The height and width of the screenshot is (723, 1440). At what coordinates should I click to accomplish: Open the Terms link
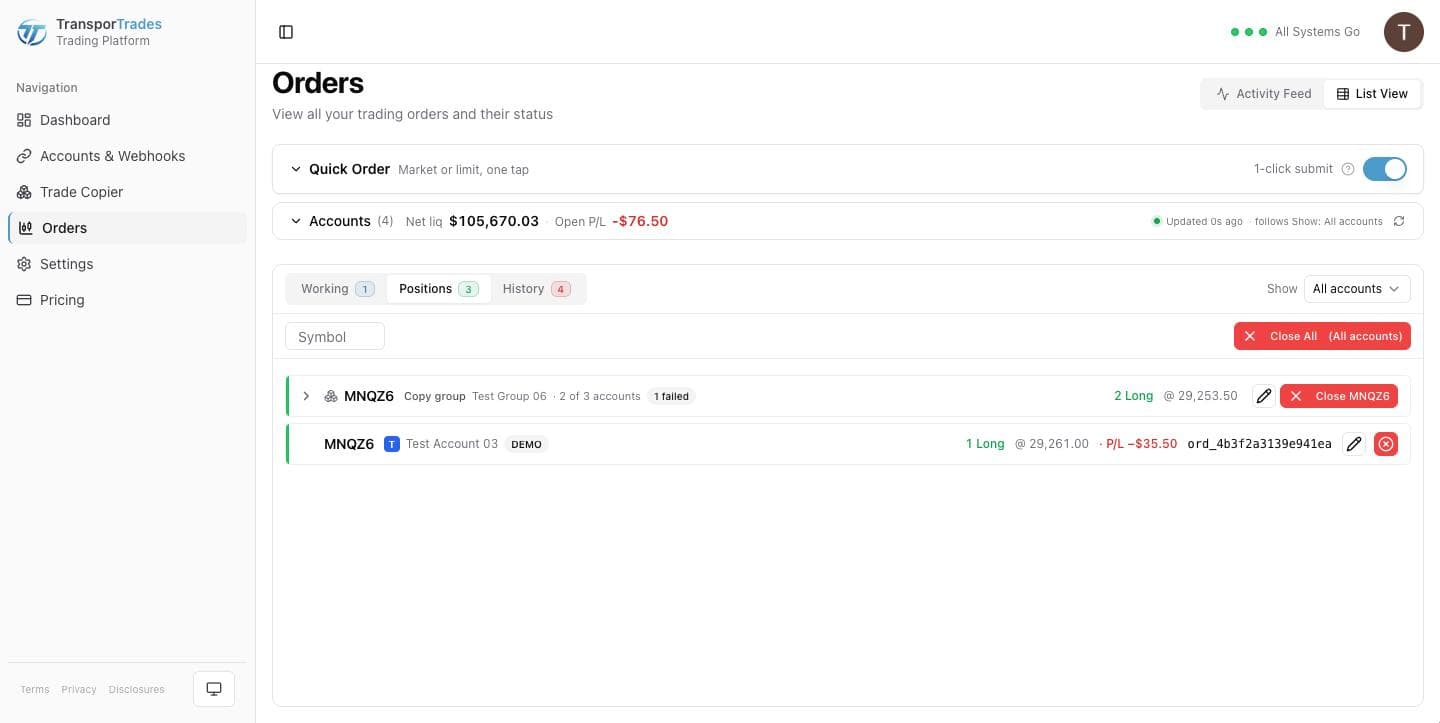35,689
